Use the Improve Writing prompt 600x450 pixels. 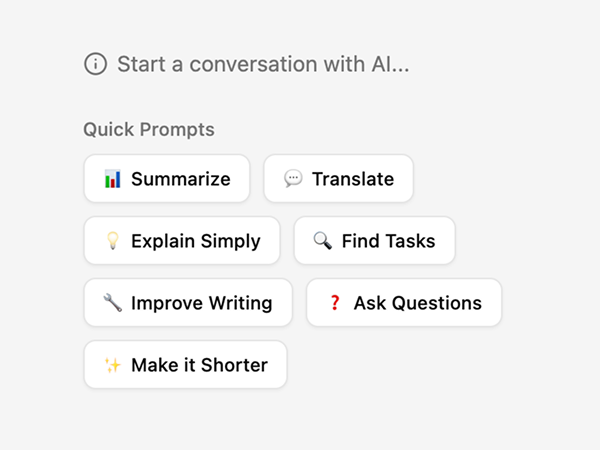click(x=188, y=303)
